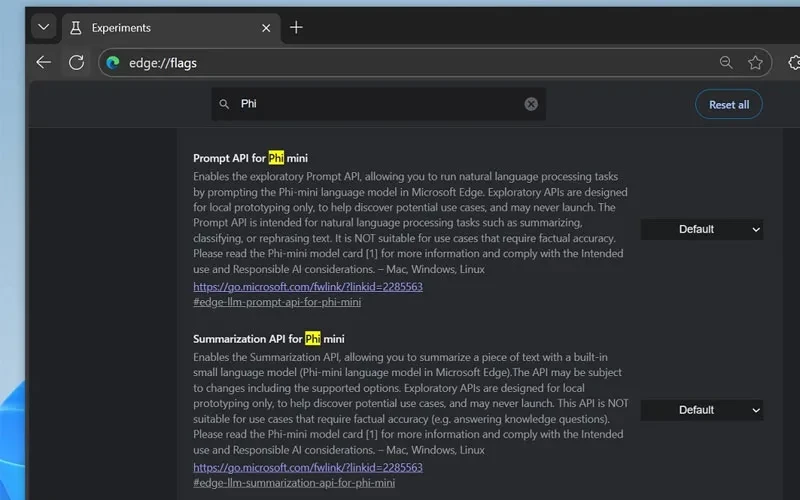
Task: Close the Experiments tab
Action: (x=266, y=28)
